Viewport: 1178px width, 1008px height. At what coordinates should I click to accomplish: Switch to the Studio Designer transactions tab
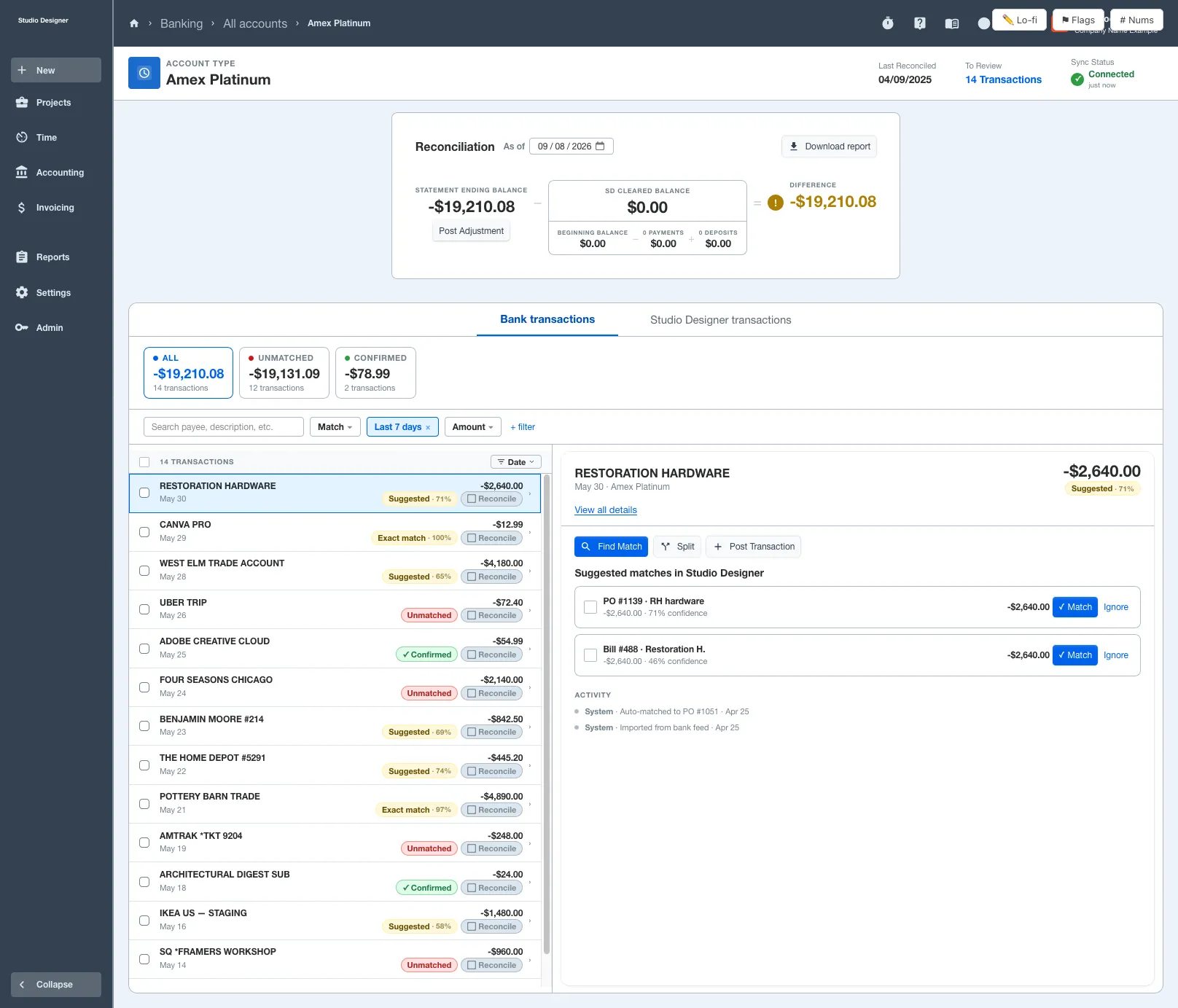click(720, 320)
